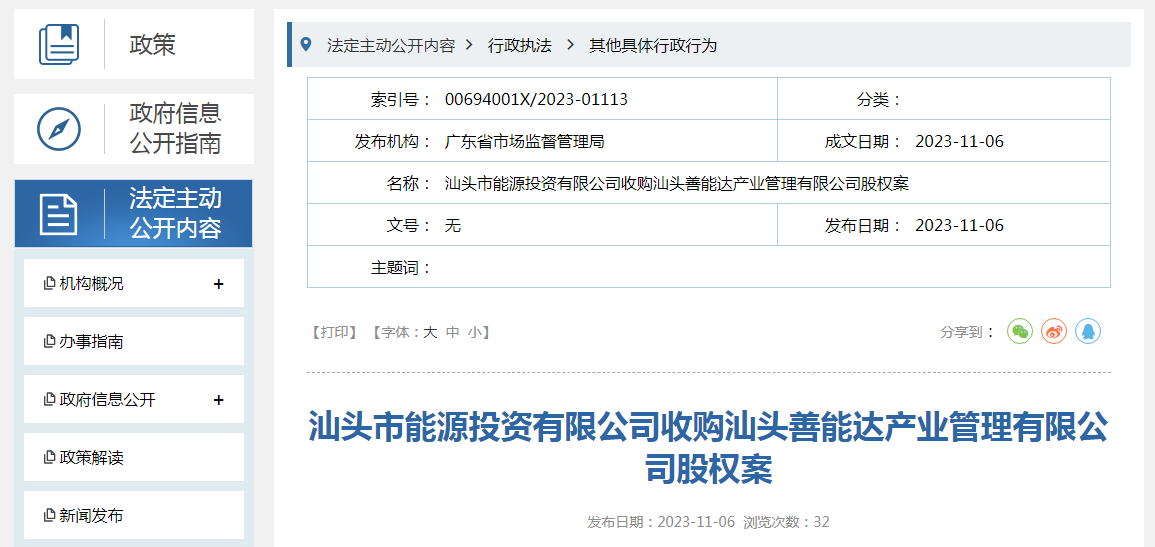Image resolution: width=1155 pixels, height=547 pixels.
Task: Set font size to 中
Action: point(452,332)
